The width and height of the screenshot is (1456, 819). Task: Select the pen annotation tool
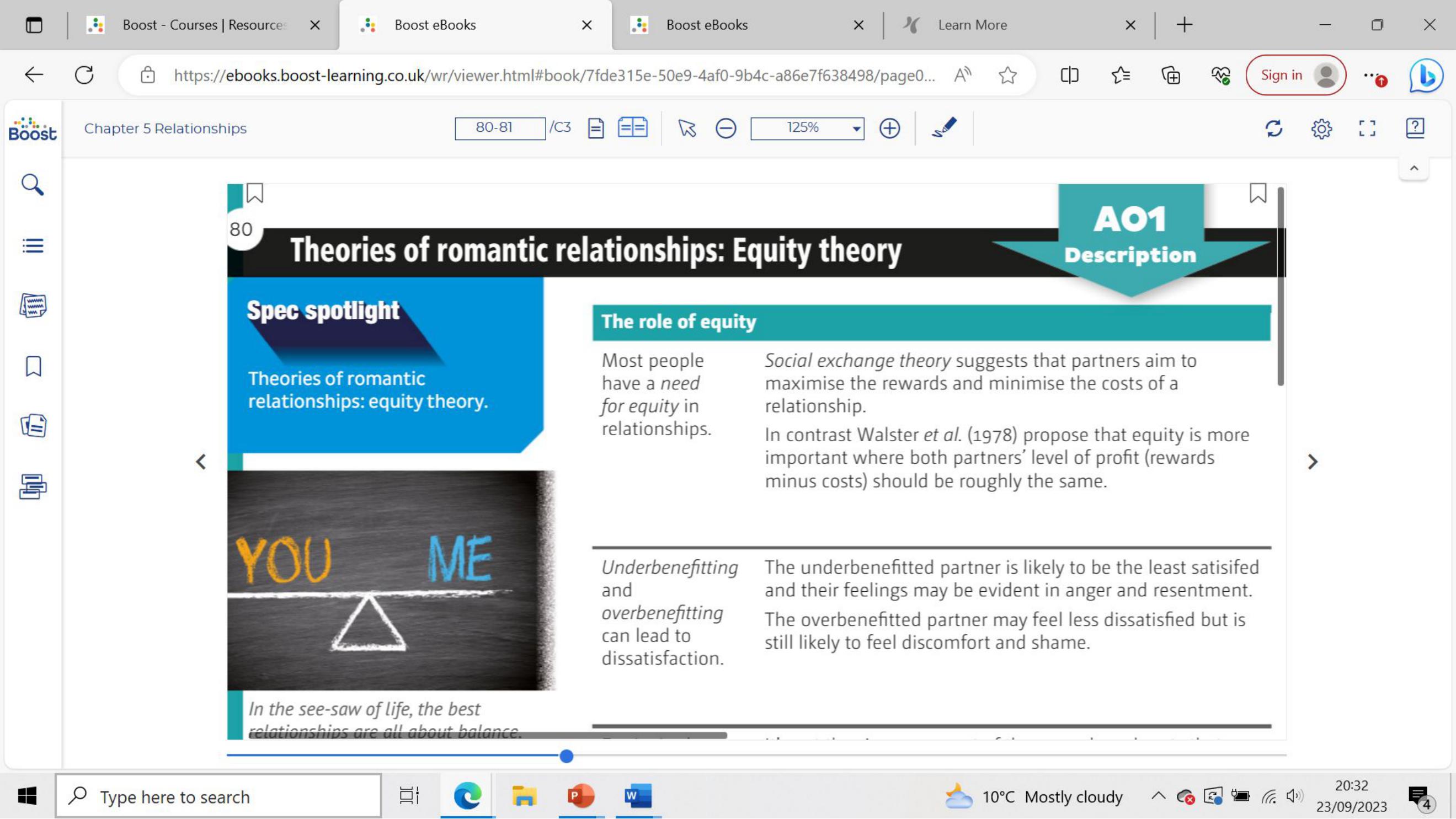(944, 127)
